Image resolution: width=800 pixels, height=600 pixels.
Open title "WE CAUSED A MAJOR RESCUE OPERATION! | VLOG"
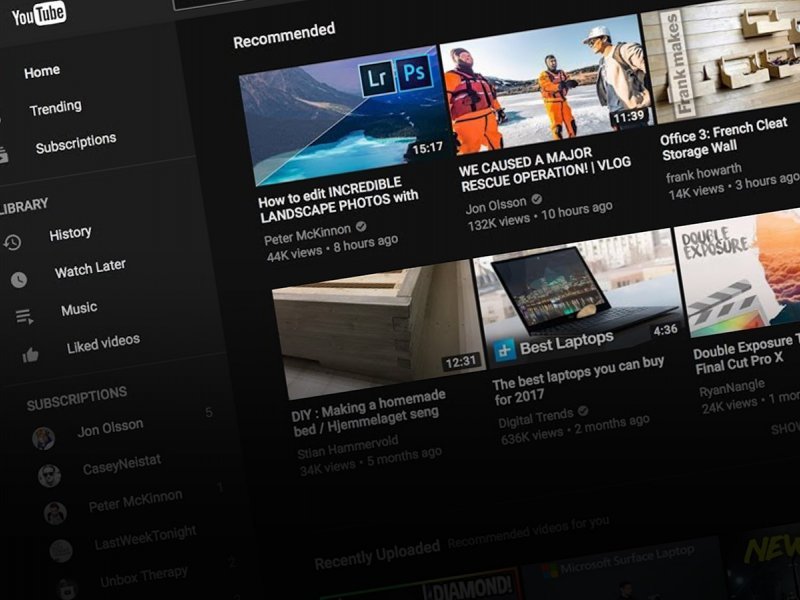pyautogui.click(x=545, y=169)
